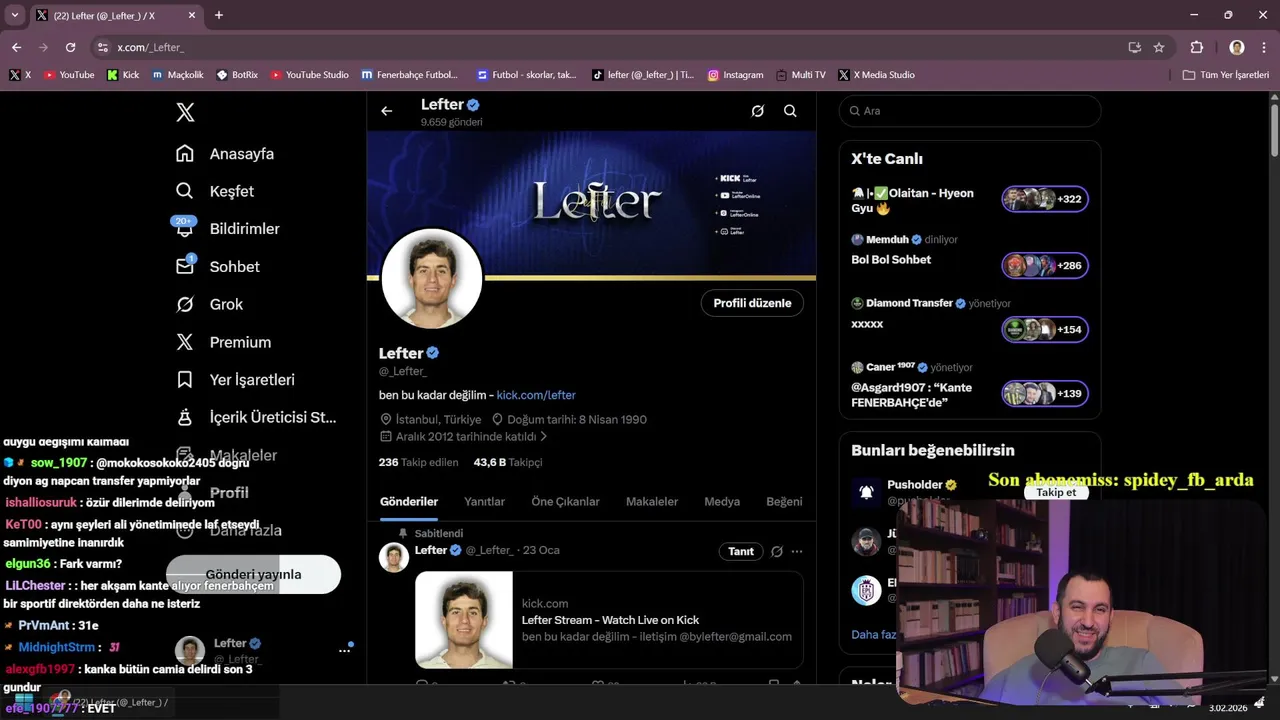Viewport: 1280px width, 720px height.
Task: Click the X logo in the sidebar
Action: pyautogui.click(x=185, y=112)
